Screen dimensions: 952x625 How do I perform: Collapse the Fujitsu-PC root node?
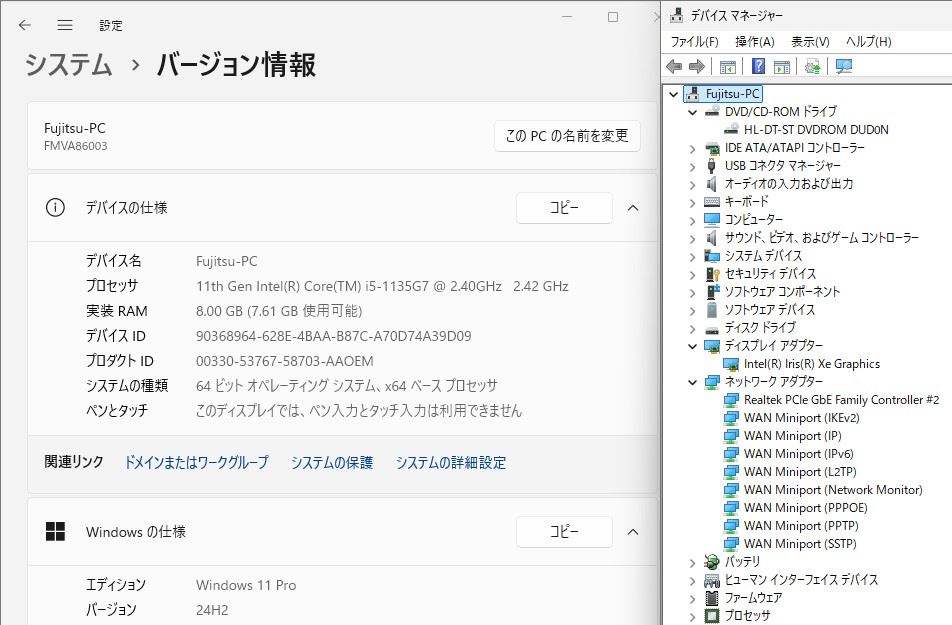click(x=673, y=94)
